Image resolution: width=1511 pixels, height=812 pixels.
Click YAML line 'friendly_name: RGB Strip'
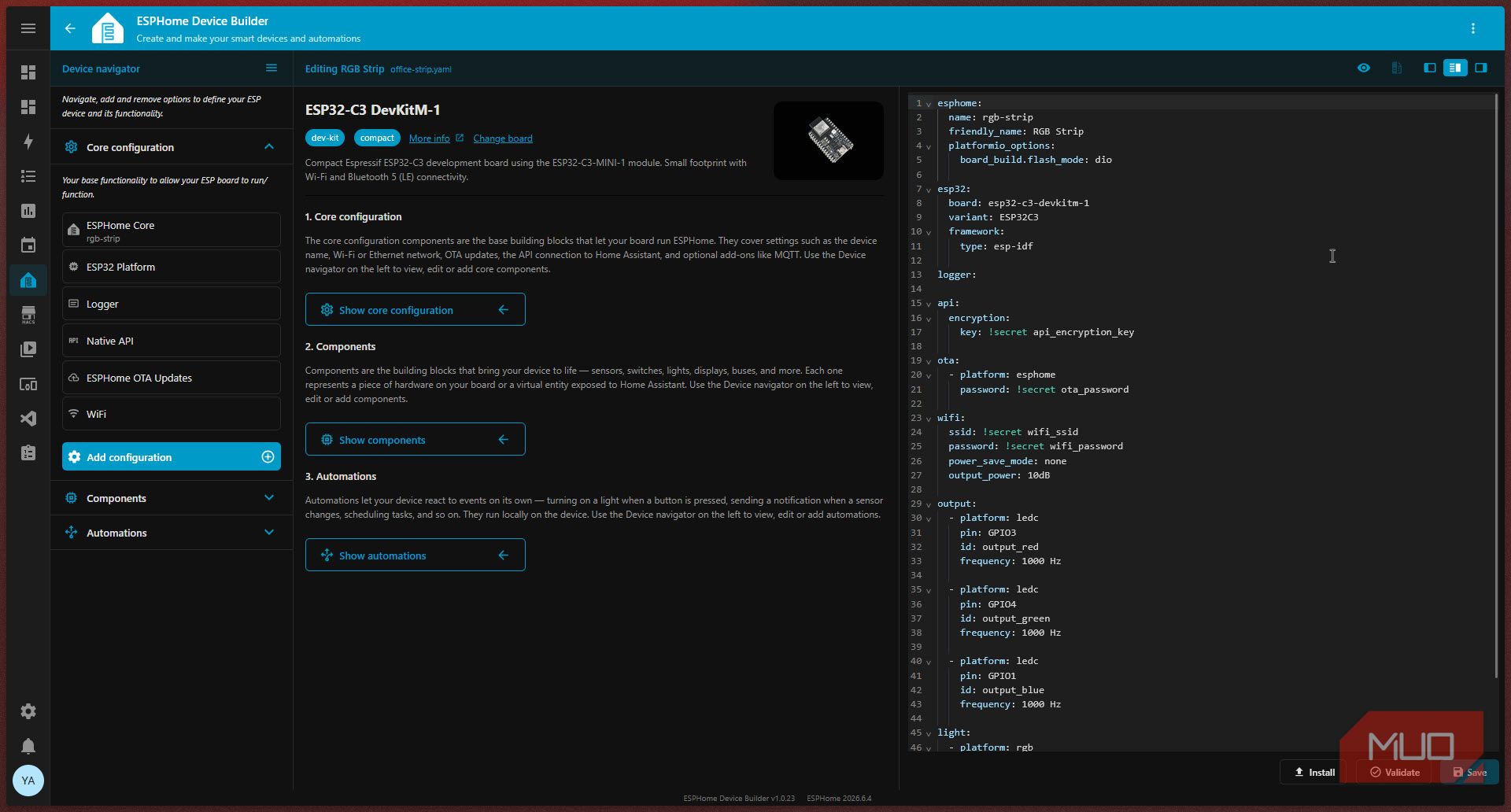click(x=1016, y=131)
